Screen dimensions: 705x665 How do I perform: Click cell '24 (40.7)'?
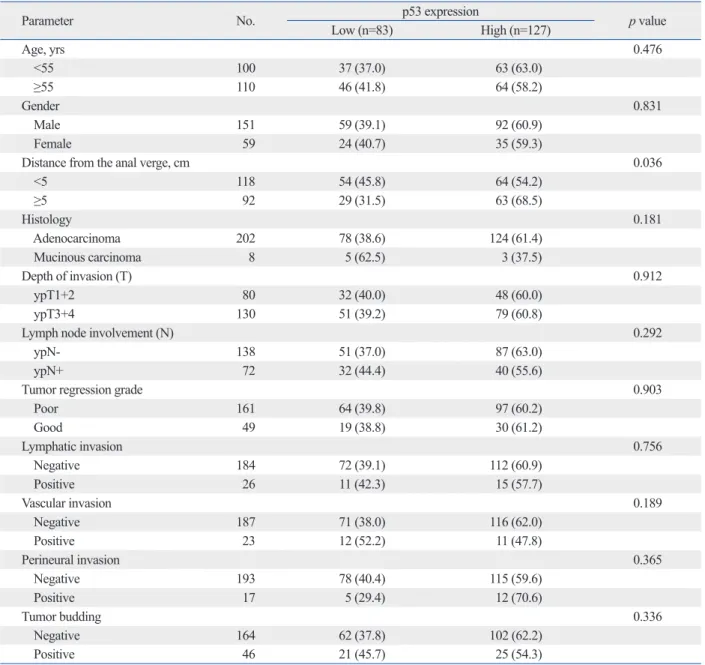(362, 144)
